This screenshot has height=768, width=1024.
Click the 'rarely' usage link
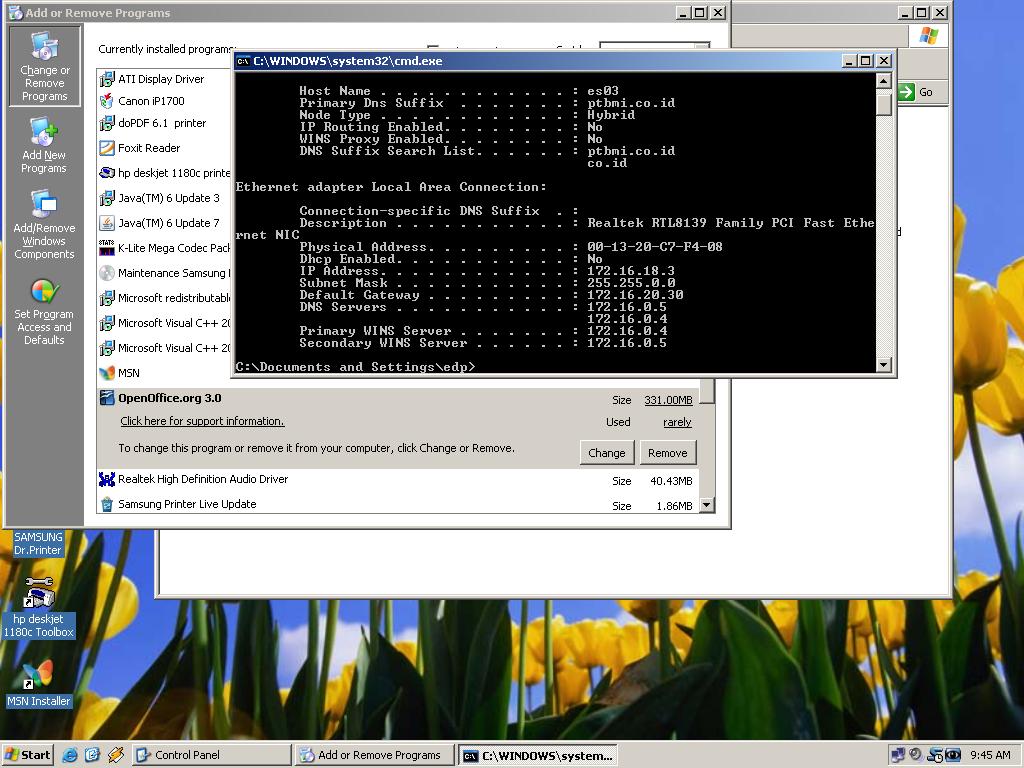coord(677,423)
